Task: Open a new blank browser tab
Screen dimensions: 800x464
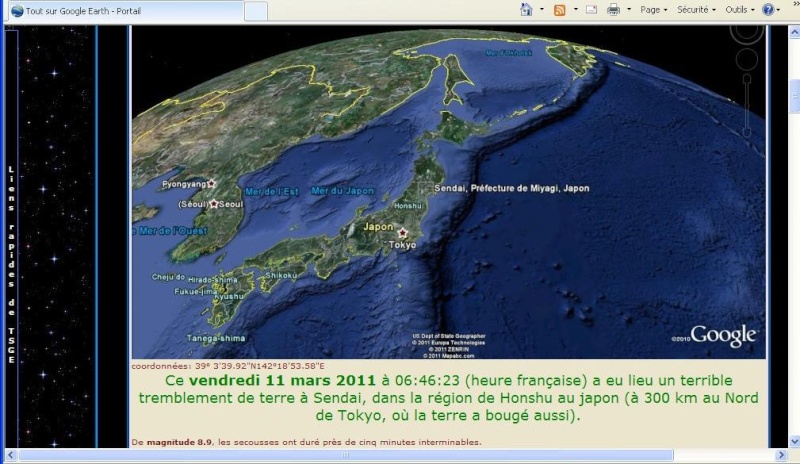Action: pos(256,11)
